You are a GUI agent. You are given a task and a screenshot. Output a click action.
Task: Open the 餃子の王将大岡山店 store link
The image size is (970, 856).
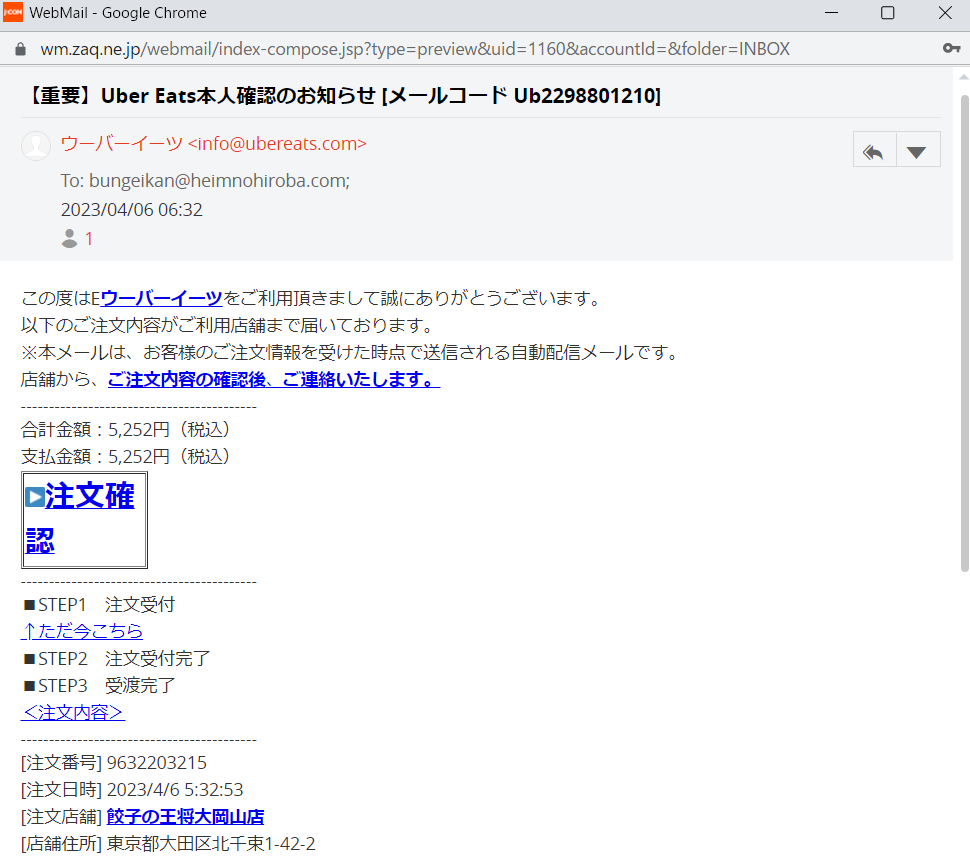coord(186,817)
